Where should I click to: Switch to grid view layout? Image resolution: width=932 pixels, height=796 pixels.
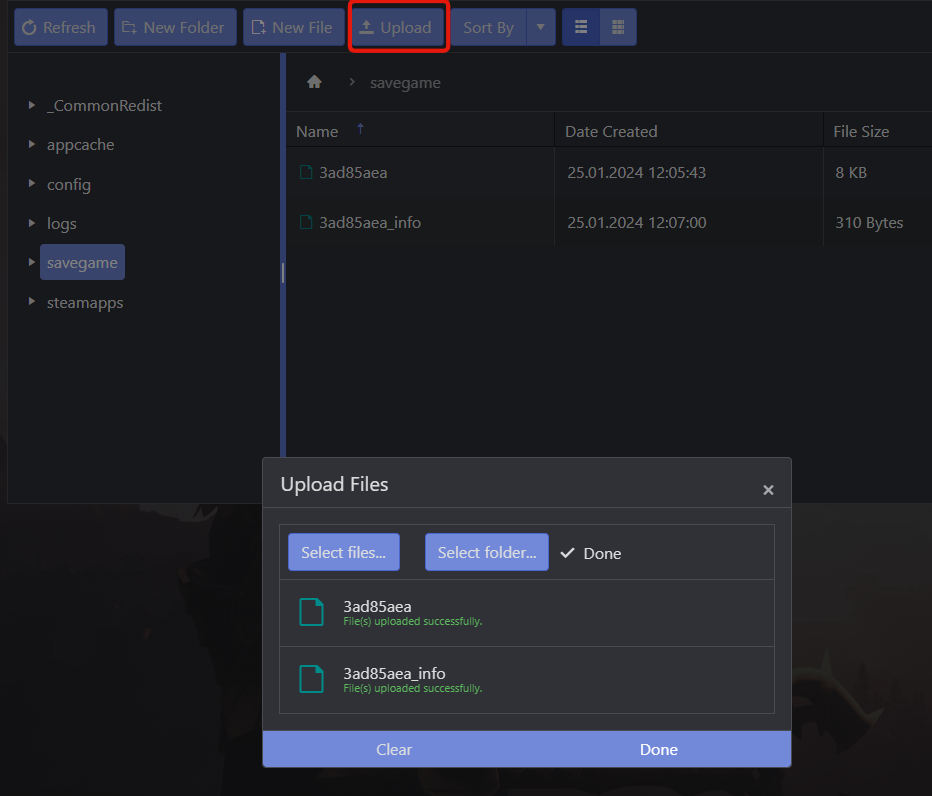click(x=618, y=27)
